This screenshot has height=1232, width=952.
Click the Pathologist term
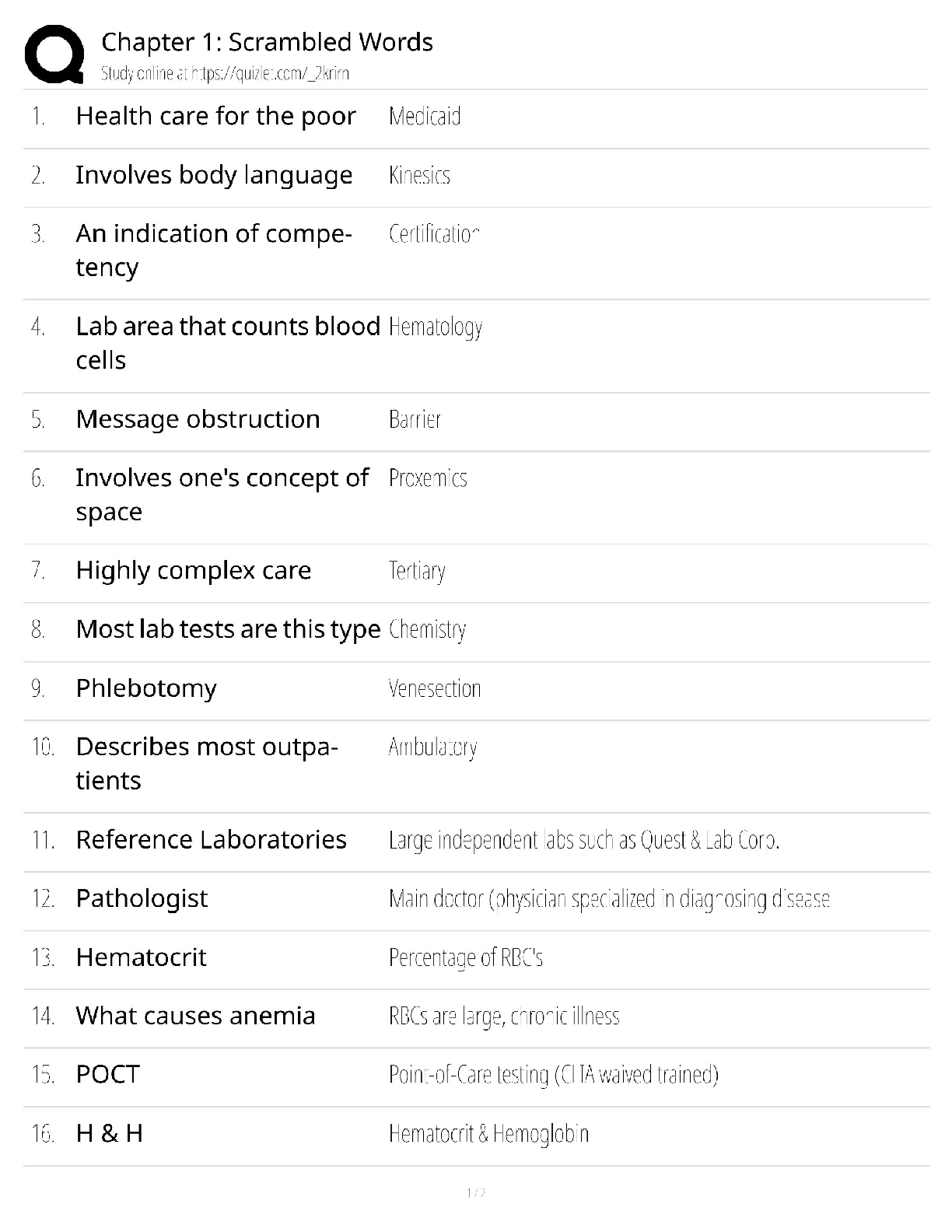point(142,898)
